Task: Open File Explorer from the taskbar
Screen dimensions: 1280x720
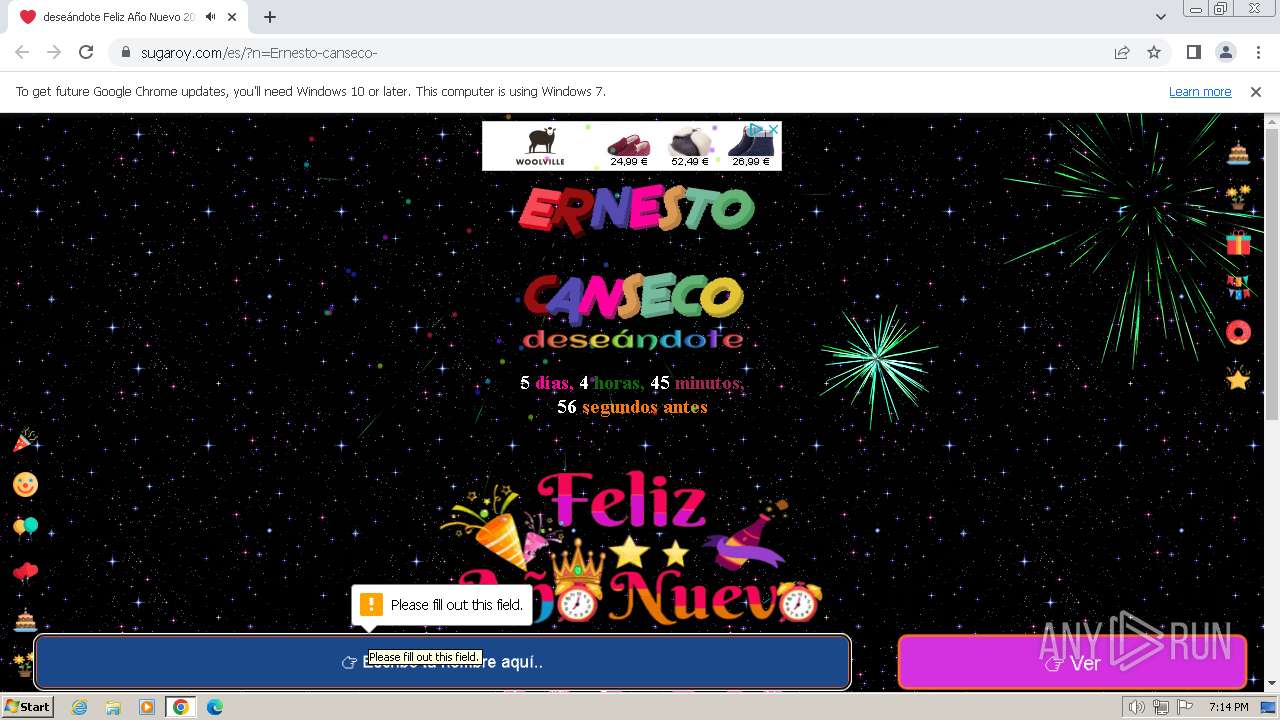Action: coord(113,707)
